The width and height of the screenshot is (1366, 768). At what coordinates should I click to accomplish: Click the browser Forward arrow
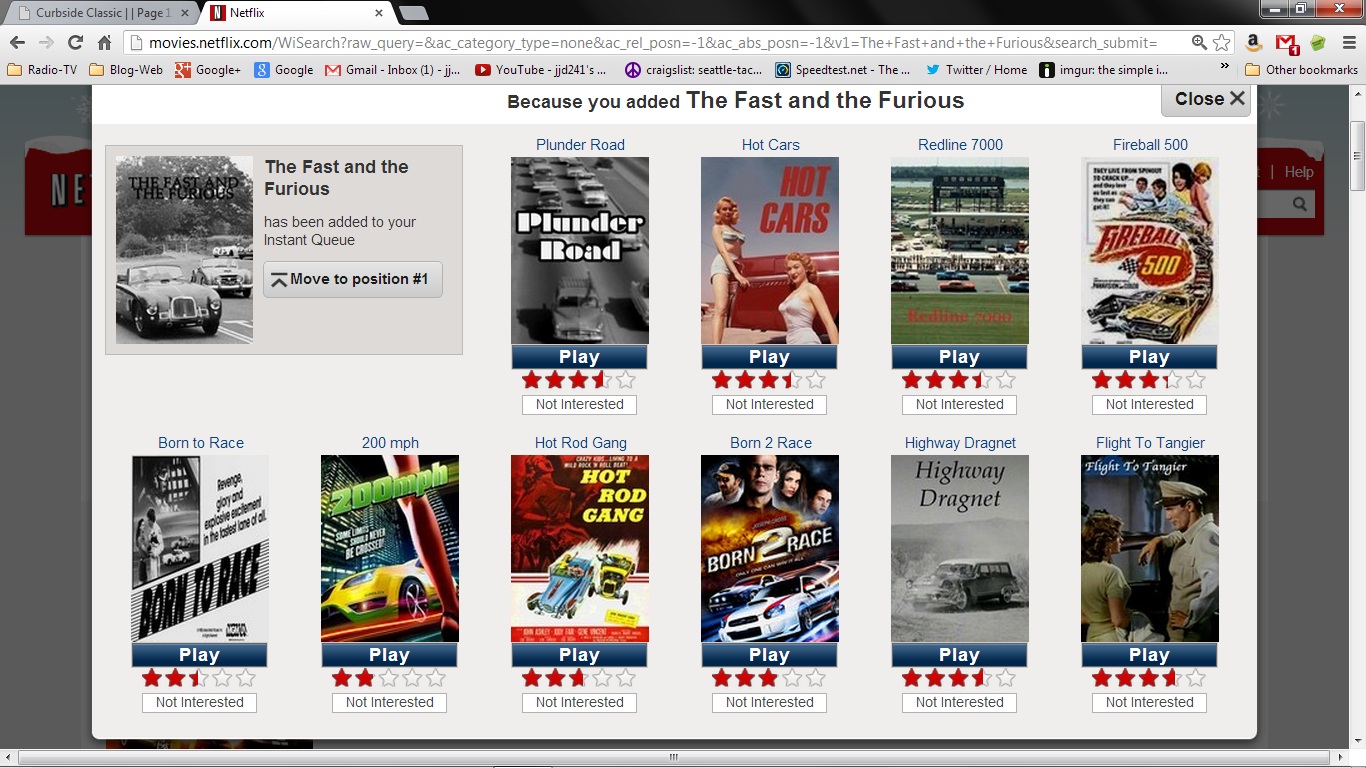pyautogui.click(x=46, y=42)
